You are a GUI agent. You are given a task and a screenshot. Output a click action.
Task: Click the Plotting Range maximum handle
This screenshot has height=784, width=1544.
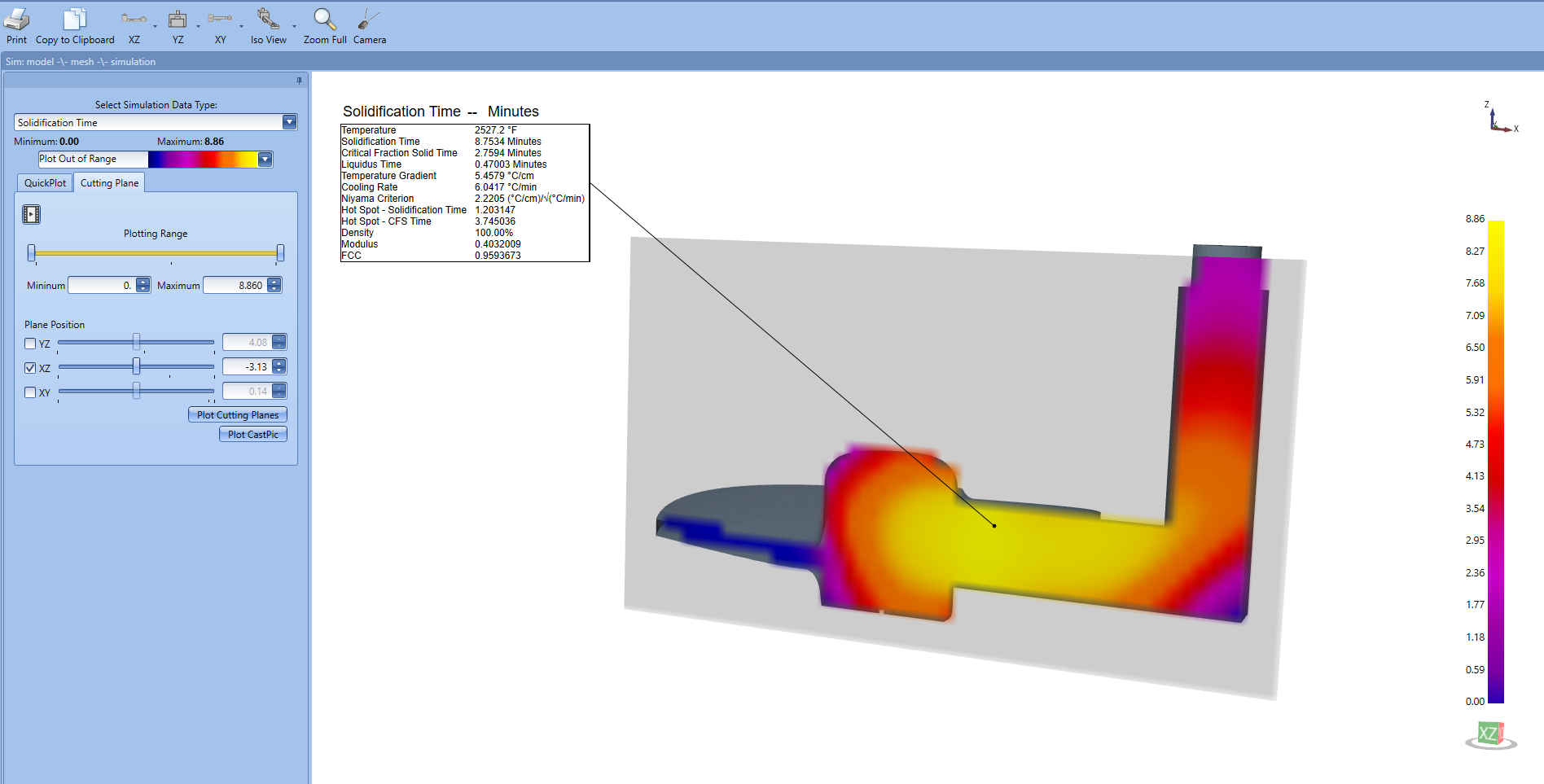point(280,253)
